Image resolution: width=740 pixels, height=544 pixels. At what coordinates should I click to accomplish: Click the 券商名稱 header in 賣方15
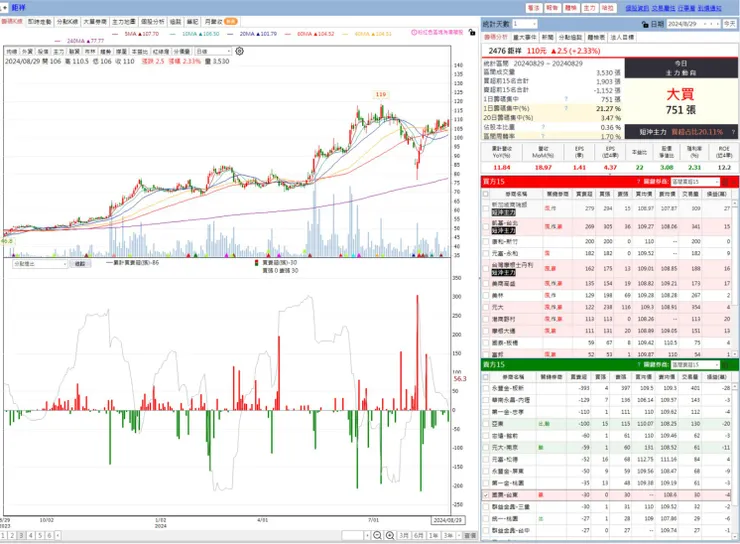(514, 377)
